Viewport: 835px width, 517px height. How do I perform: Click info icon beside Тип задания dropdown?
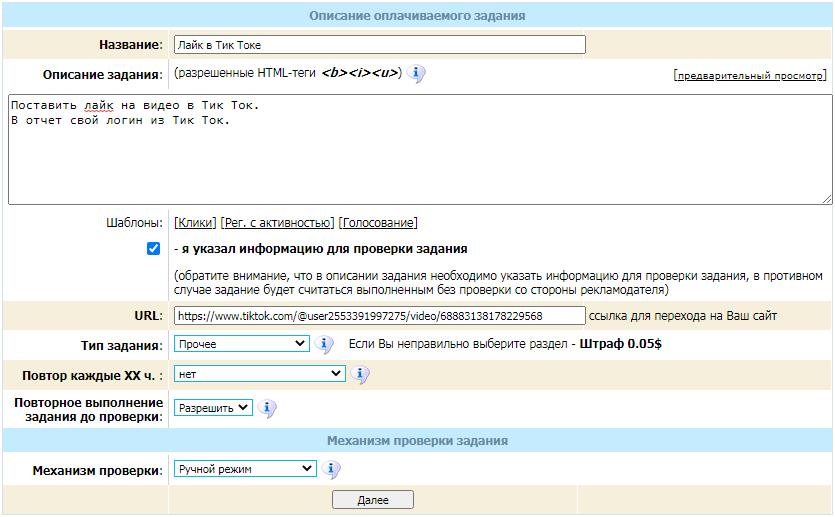324,344
